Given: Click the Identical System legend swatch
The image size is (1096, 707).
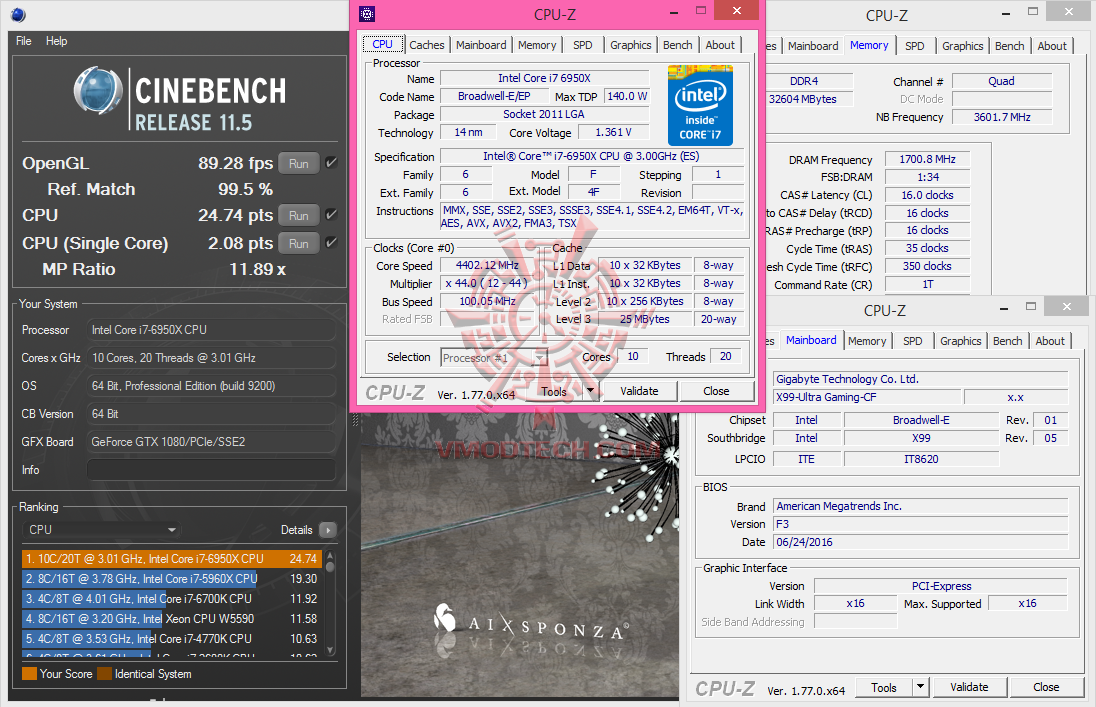Looking at the screenshot, I should 105,674.
